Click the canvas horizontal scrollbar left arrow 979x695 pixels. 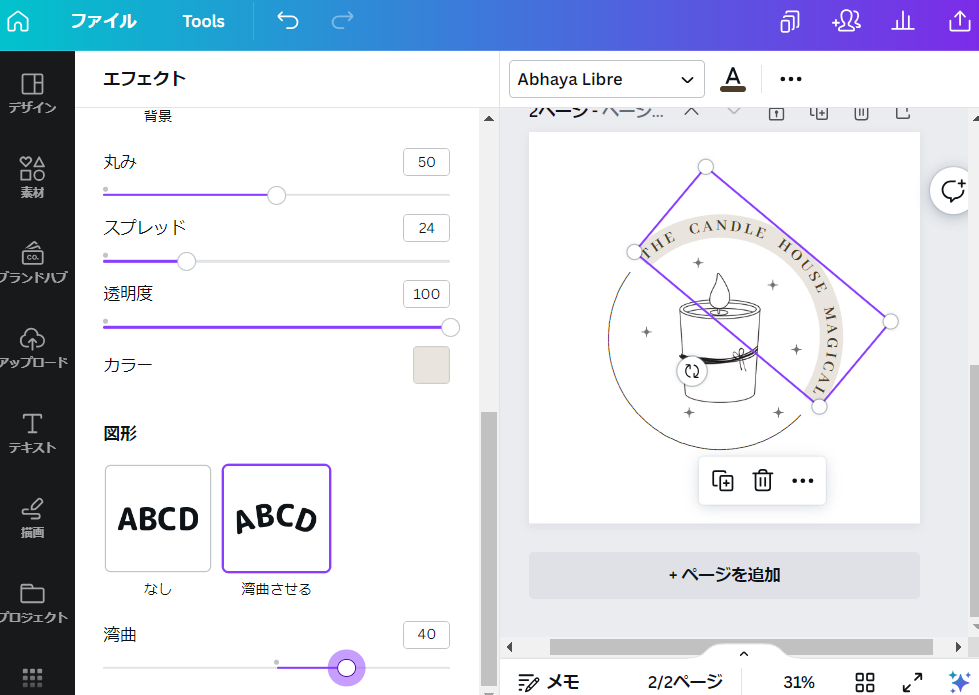[509, 647]
